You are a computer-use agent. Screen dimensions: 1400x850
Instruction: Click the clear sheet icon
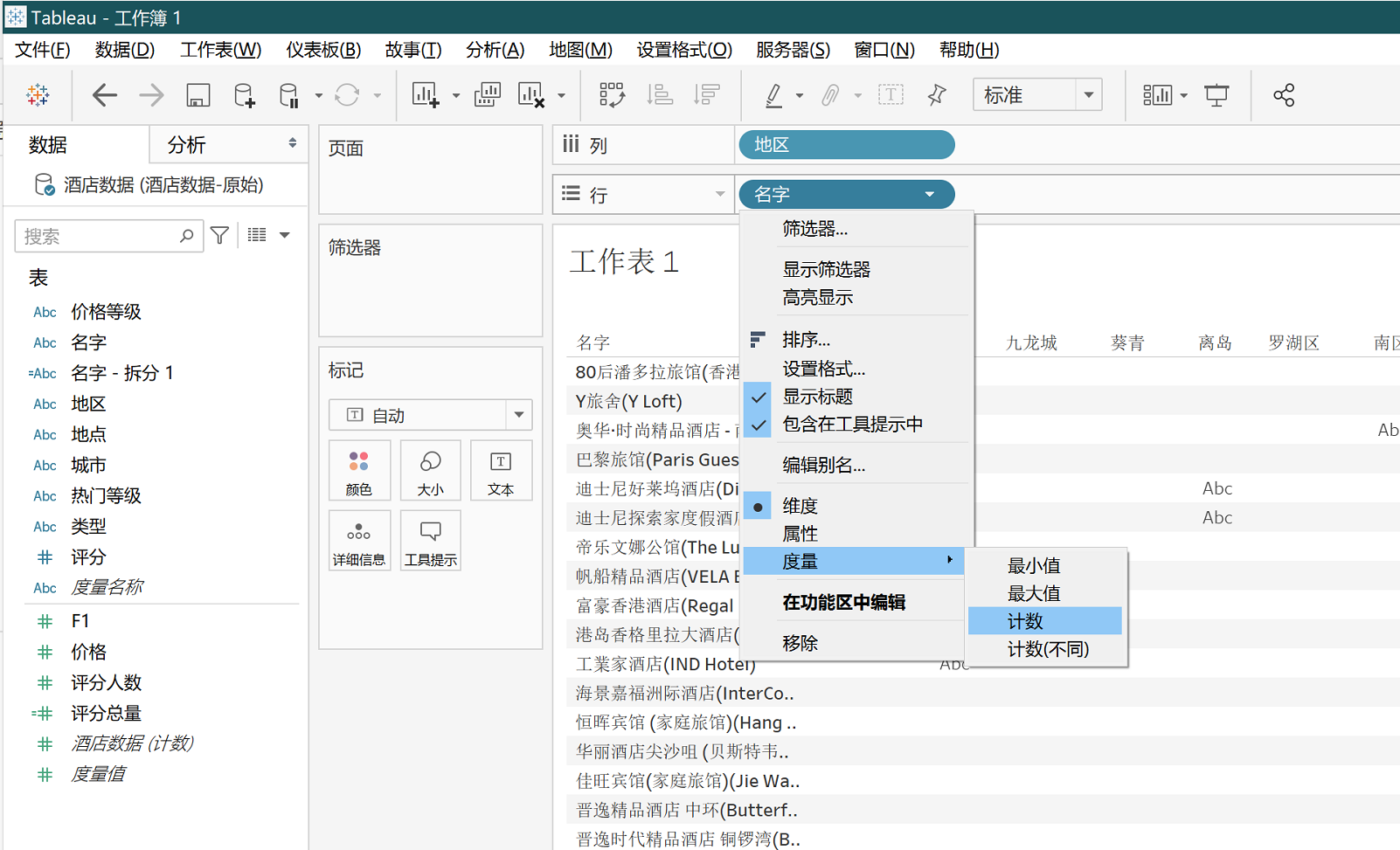coord(530,94)
